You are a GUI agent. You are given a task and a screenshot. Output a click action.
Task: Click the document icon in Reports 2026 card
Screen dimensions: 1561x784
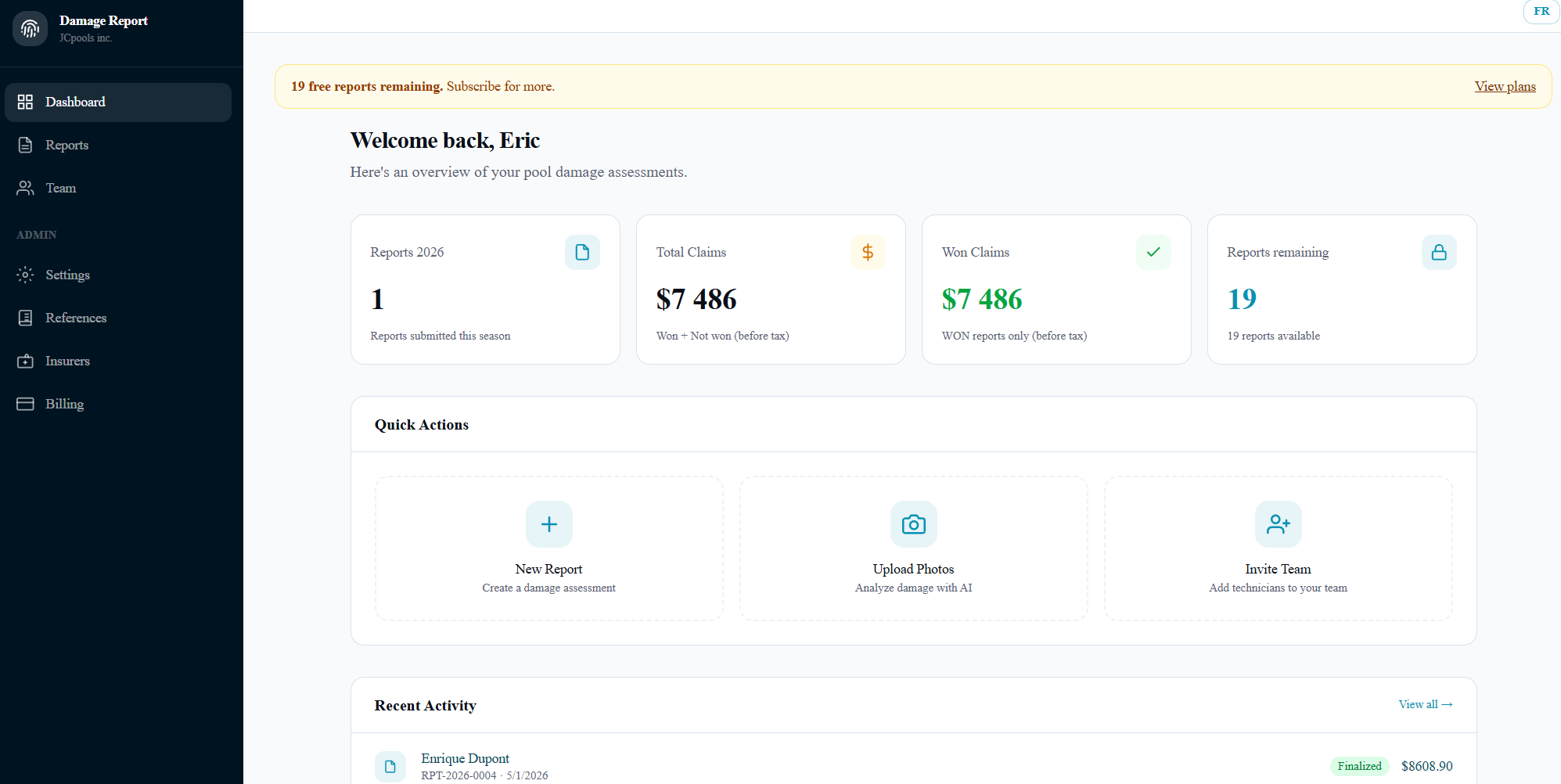582,252
